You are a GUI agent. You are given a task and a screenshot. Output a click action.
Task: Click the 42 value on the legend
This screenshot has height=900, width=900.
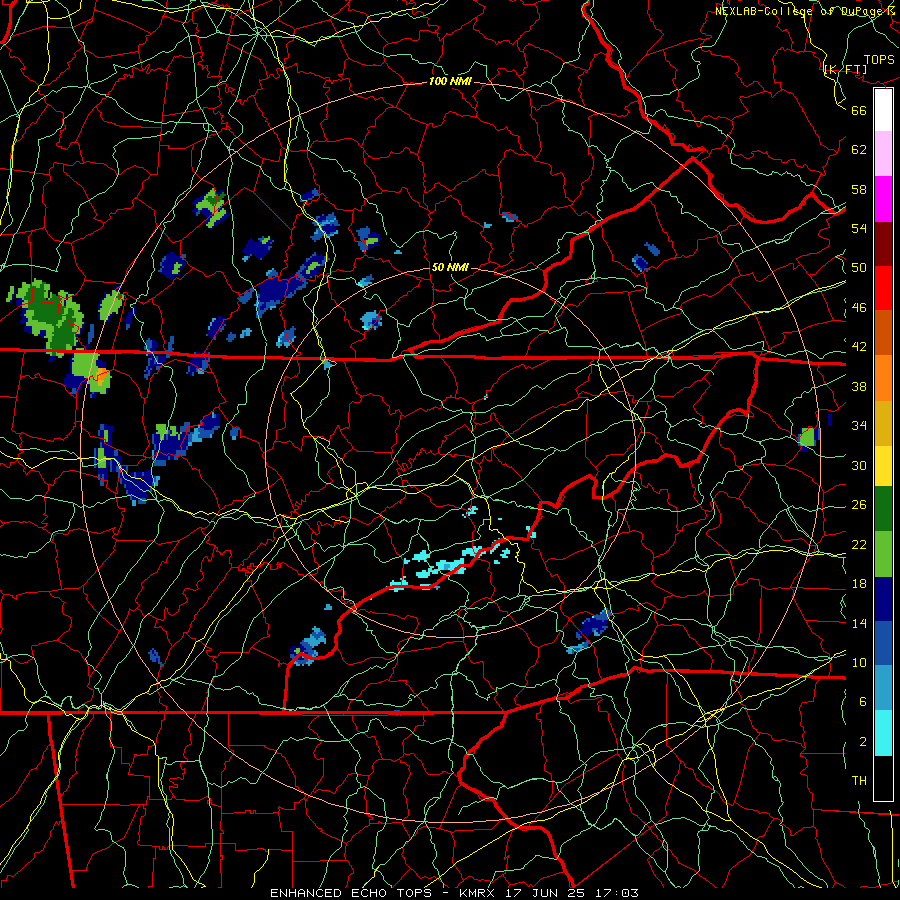click(859, 347)
